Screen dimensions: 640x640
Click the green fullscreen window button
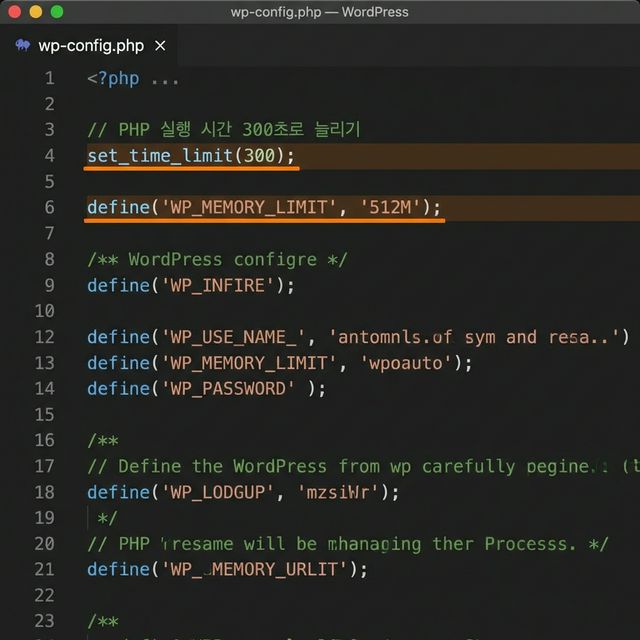tap(57, 12)
